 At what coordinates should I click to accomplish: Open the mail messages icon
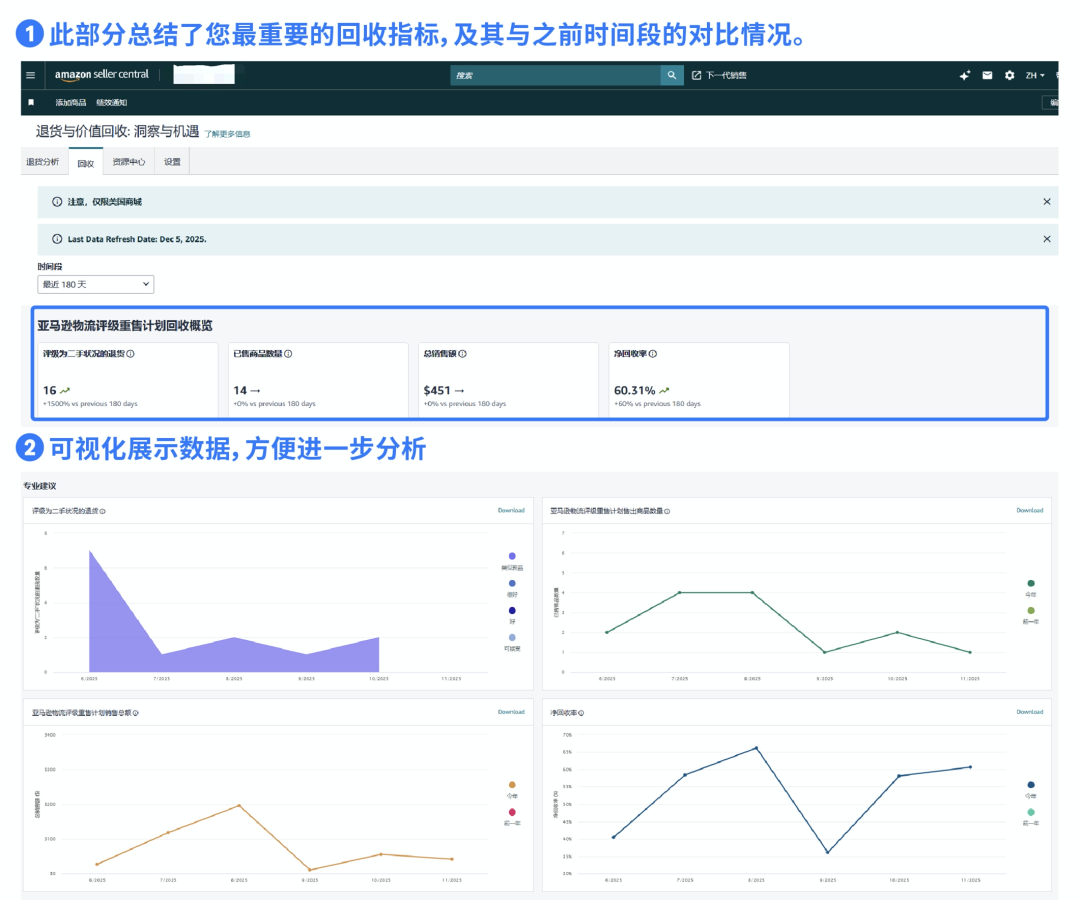(x=987, y=75)
